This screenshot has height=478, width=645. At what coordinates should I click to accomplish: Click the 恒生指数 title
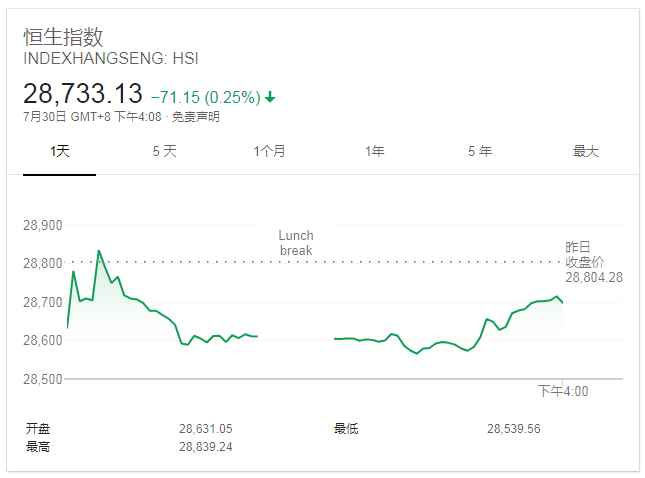tap(63, 37)
